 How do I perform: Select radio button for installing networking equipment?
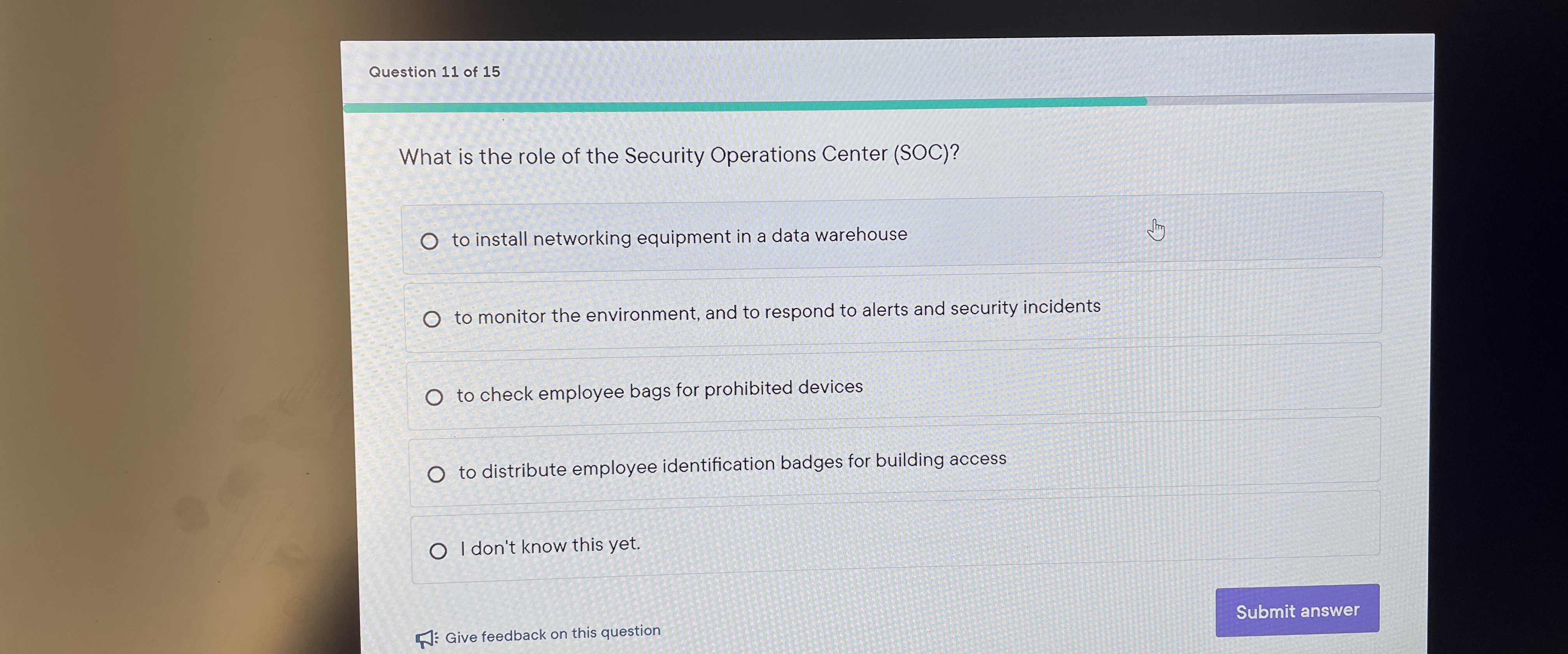click(429, 241)
